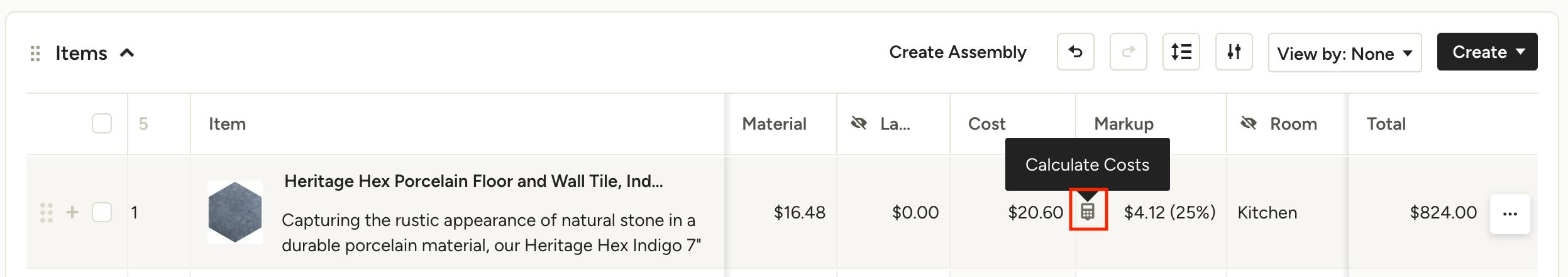Check the Heritage Hex tile row checkbox
Screen dimensions: 1568x277
[102, 212]
